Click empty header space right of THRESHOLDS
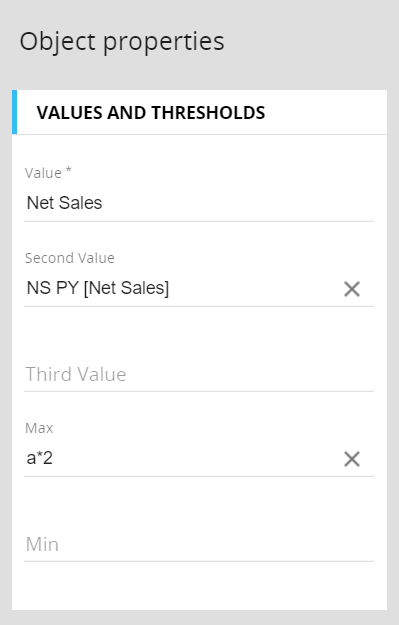The image size is (399, 625). click(325, 112)
